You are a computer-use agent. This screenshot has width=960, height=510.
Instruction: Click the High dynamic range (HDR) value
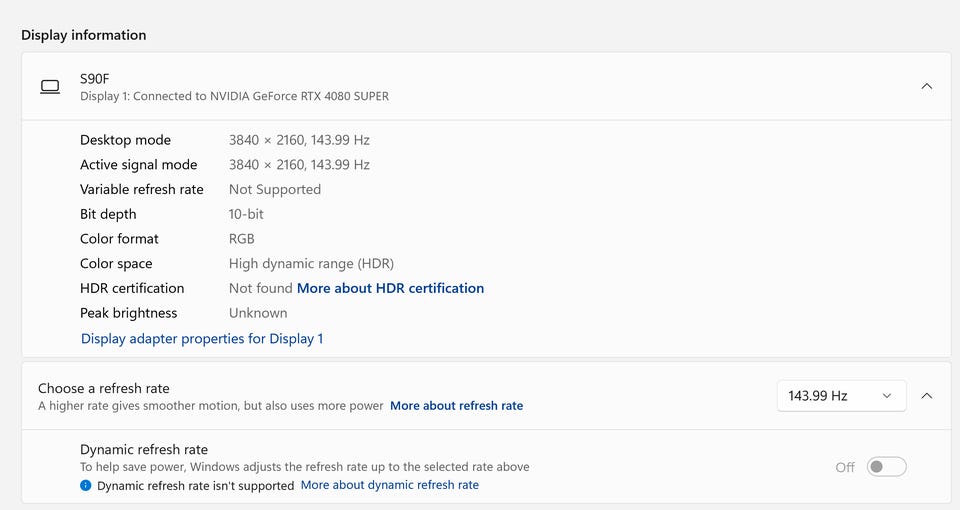(311, 264)
